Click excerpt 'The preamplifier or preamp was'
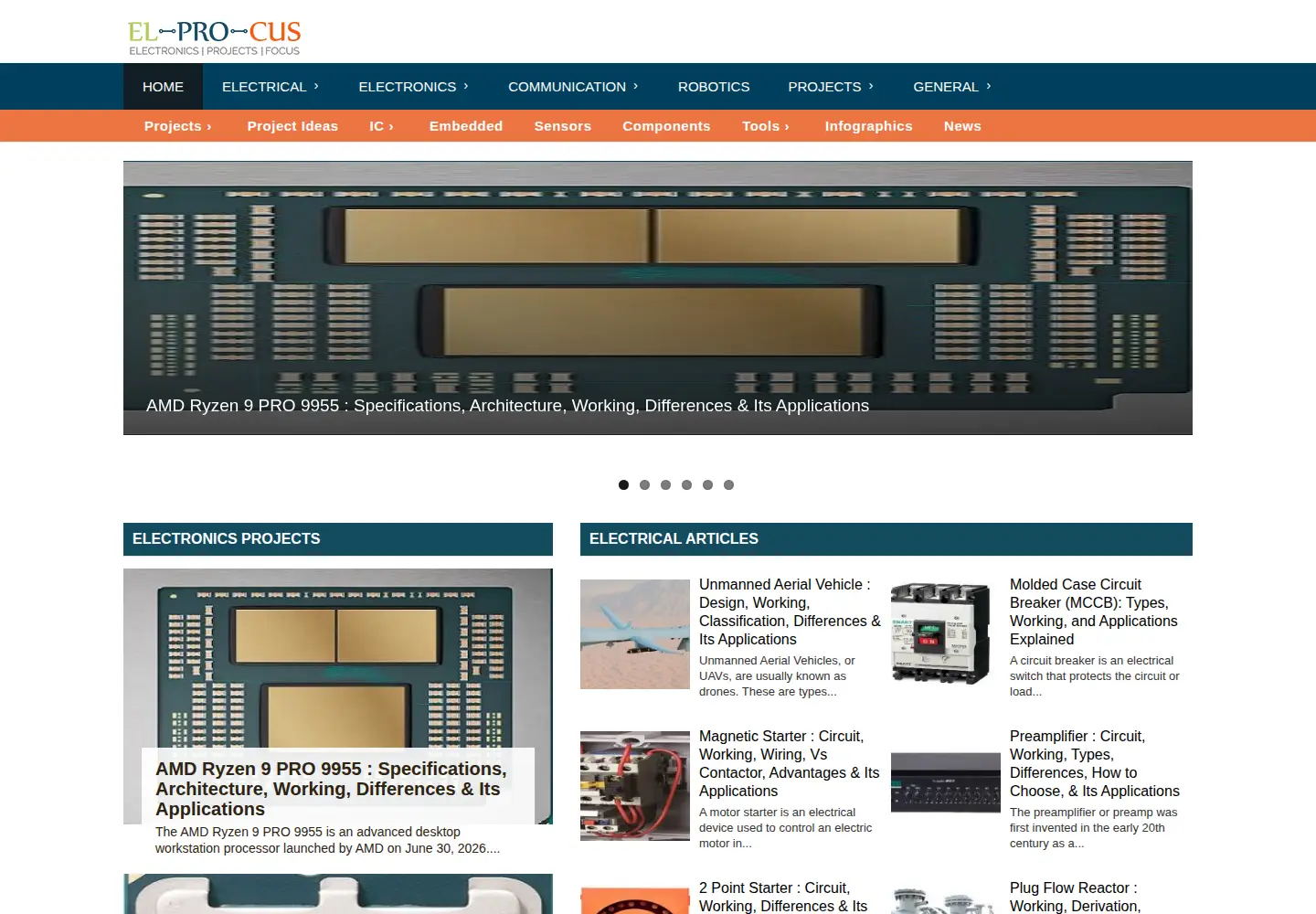The image size is (1316, 914). pos(1093,828)
